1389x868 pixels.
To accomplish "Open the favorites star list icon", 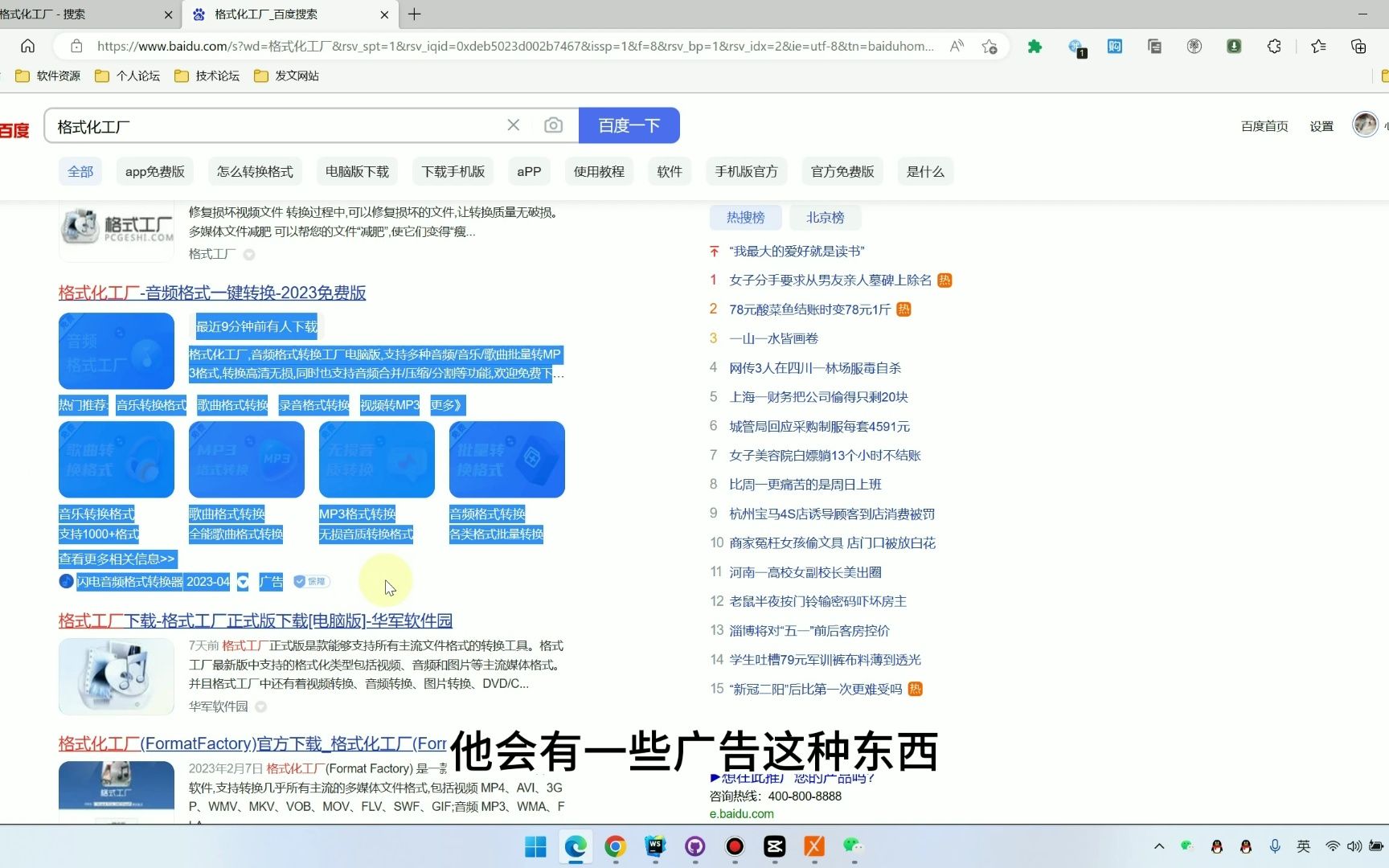I will [x=1318, y=47].
